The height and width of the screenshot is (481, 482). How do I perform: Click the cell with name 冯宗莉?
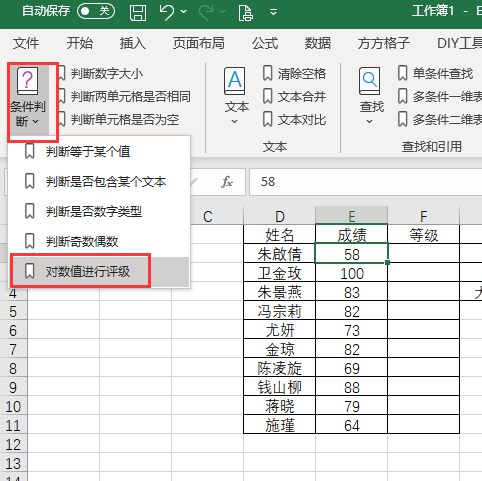[x=280, y=311]
